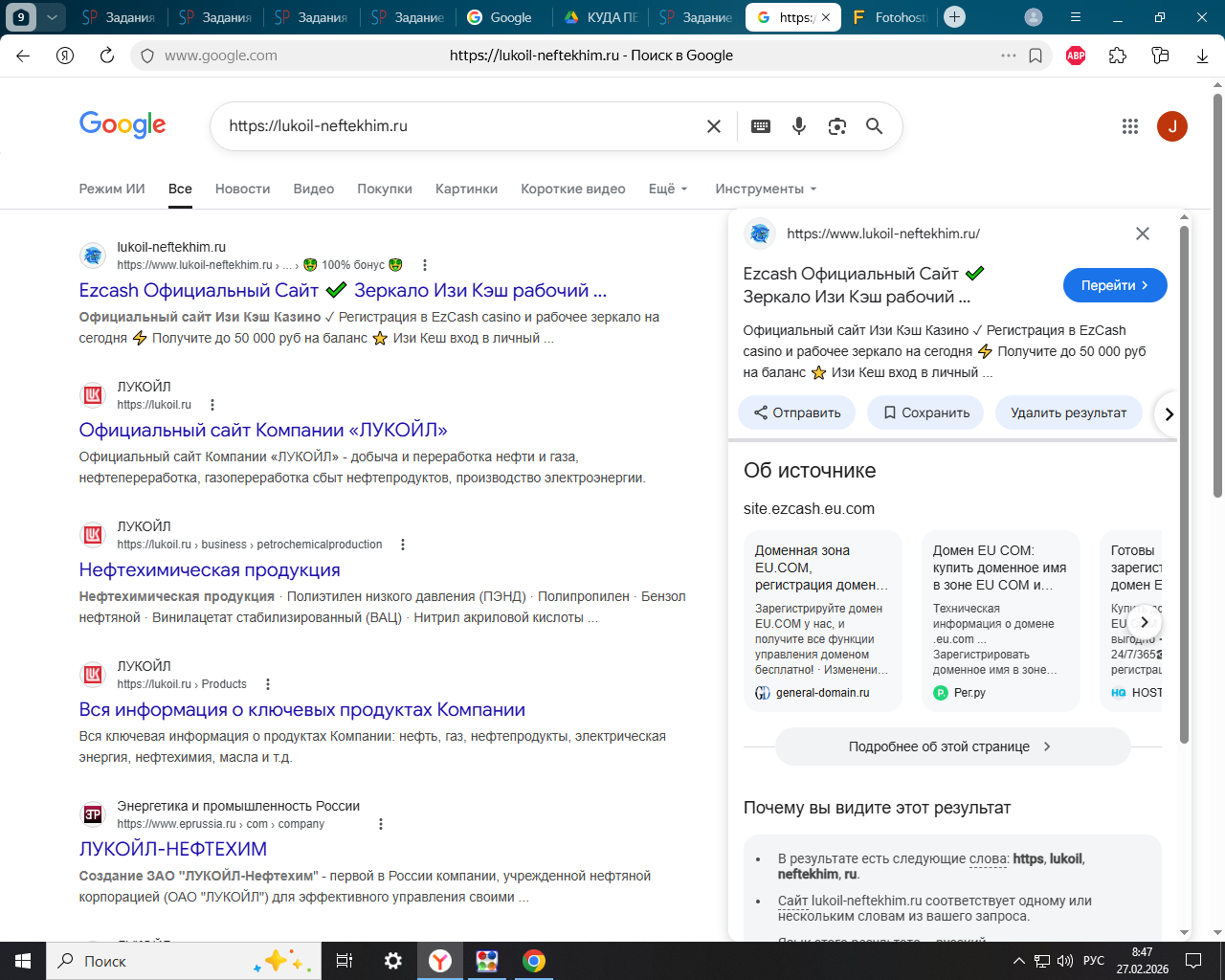Open Инструменты search tools dropdown
The image size is (1225, 980).
766,189
